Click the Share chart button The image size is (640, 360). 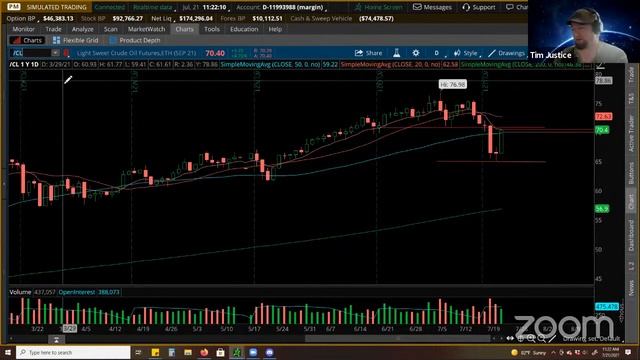[x=369, y=53]
